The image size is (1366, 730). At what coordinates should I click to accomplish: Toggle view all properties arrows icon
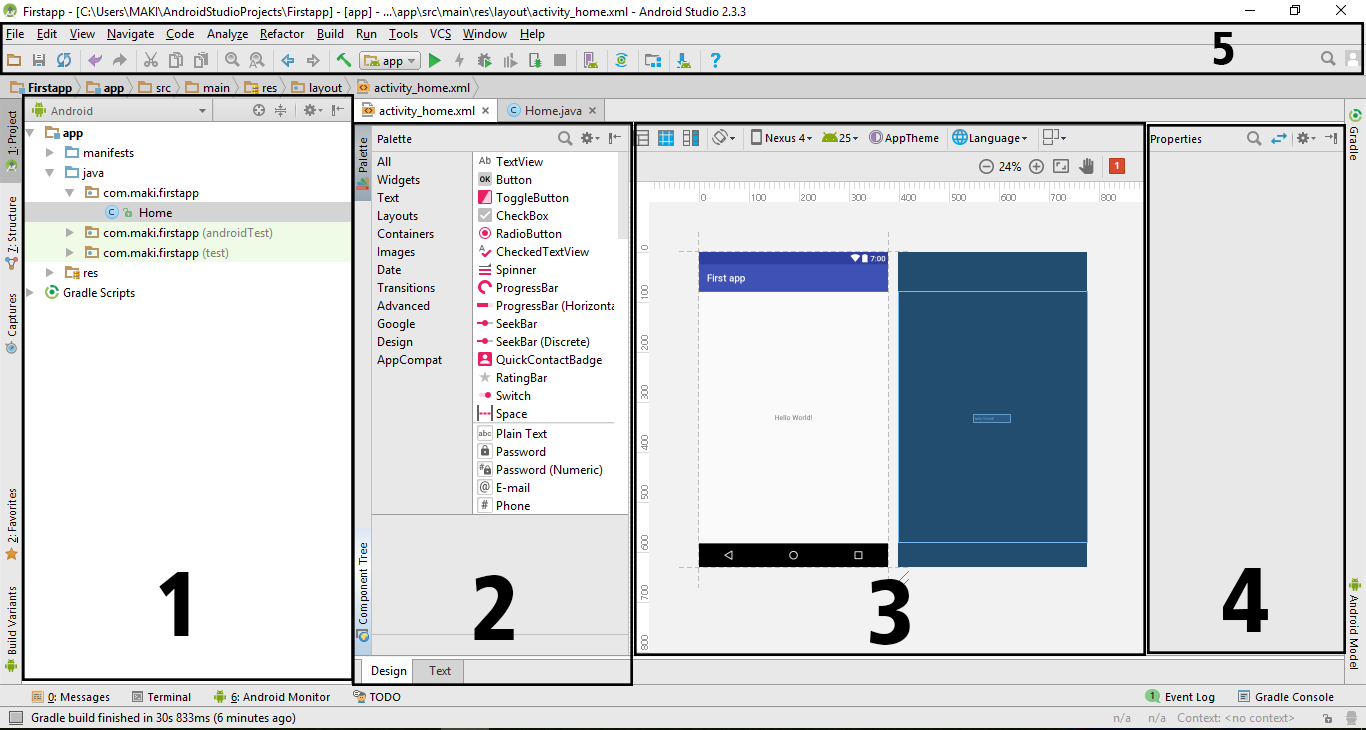(x=1279, y=139)
